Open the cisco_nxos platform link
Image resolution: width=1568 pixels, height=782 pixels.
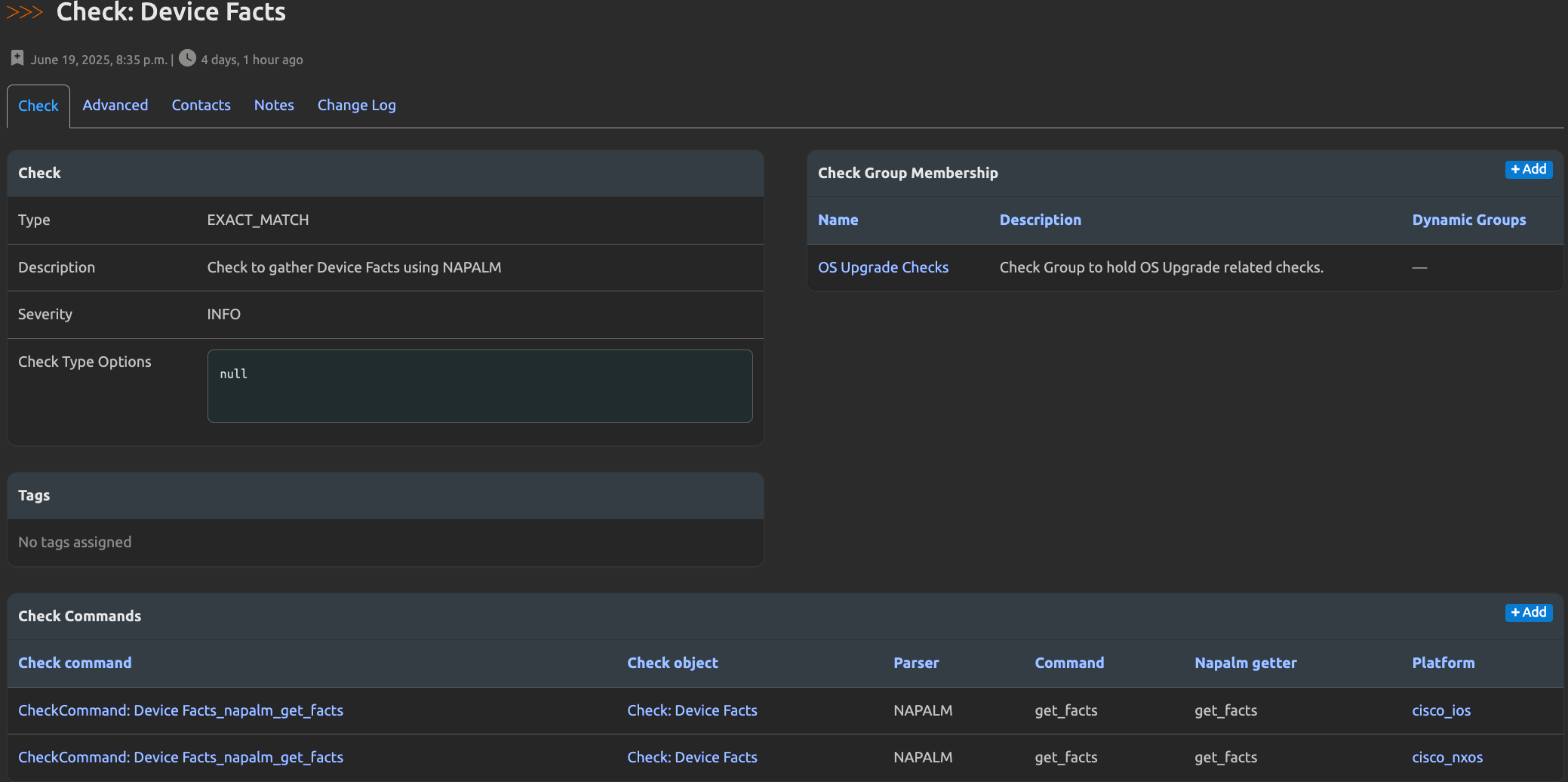1447,758
